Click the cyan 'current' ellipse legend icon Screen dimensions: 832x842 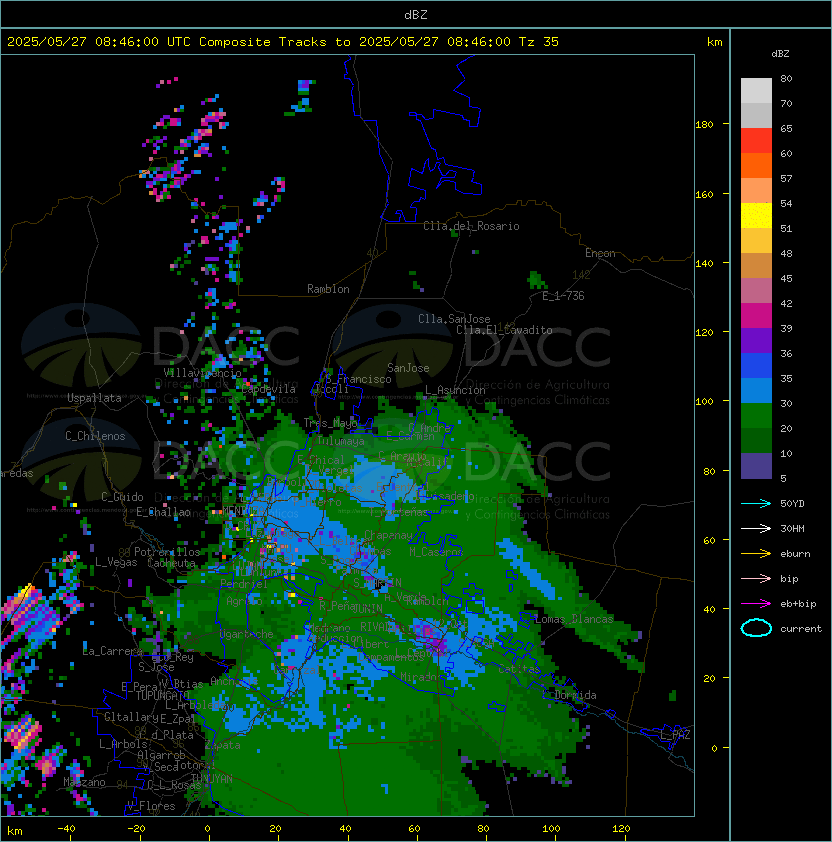[756, 628]
